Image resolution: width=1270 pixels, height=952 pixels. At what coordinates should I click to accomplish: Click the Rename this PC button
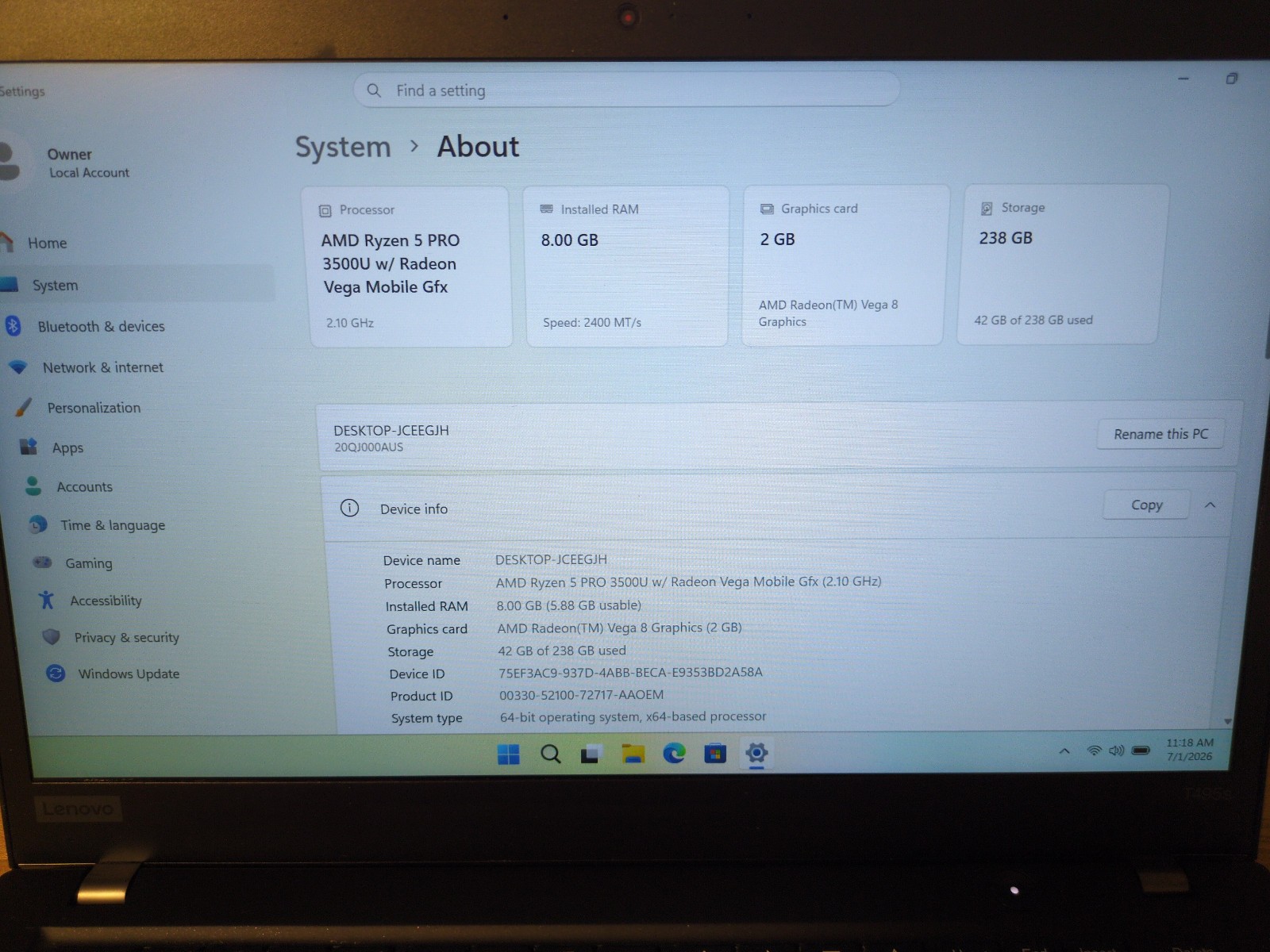pyautogui.click(x=1160, y=434)
